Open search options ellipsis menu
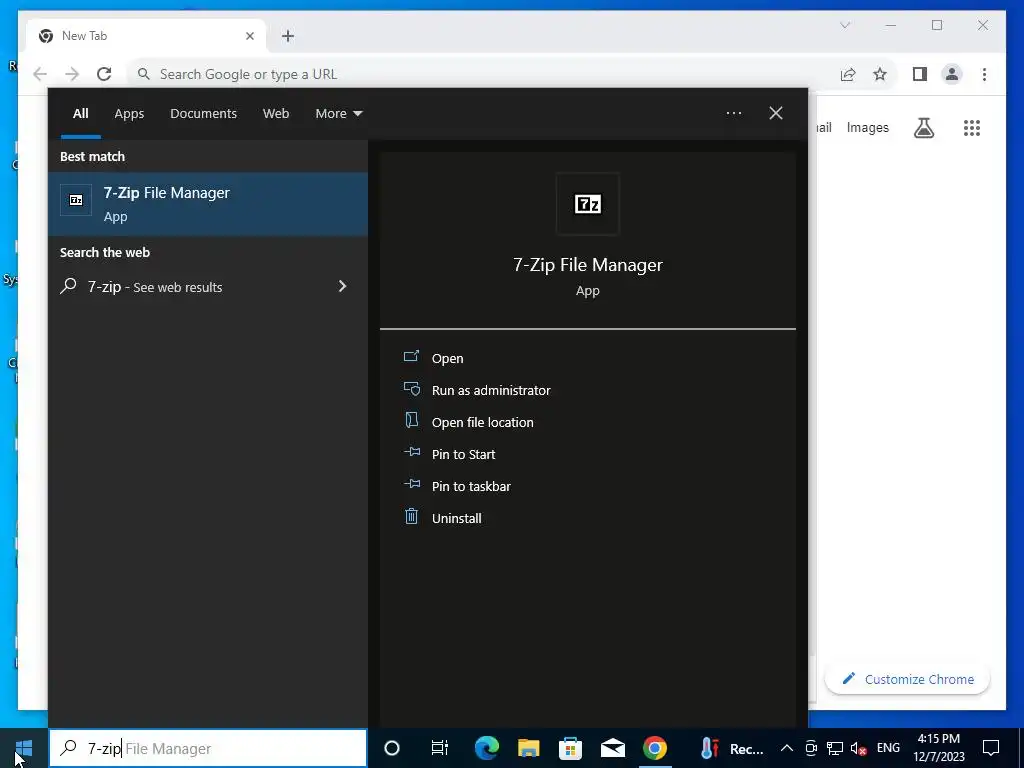 pyautogui.click(x=733, y=114)
